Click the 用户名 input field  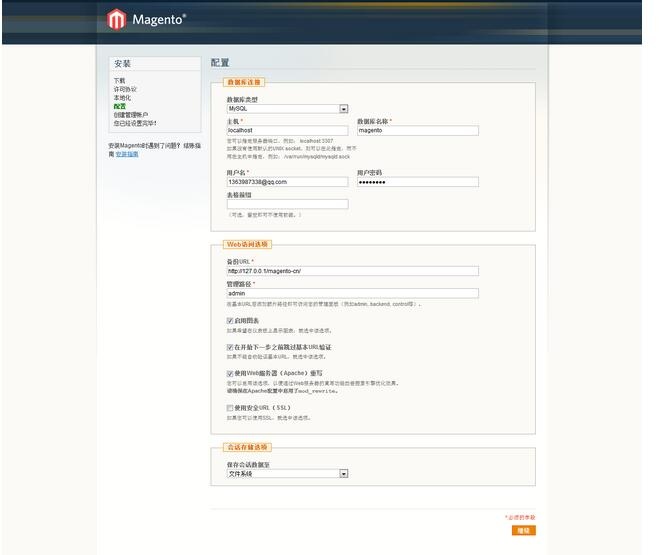coord(287,182)
